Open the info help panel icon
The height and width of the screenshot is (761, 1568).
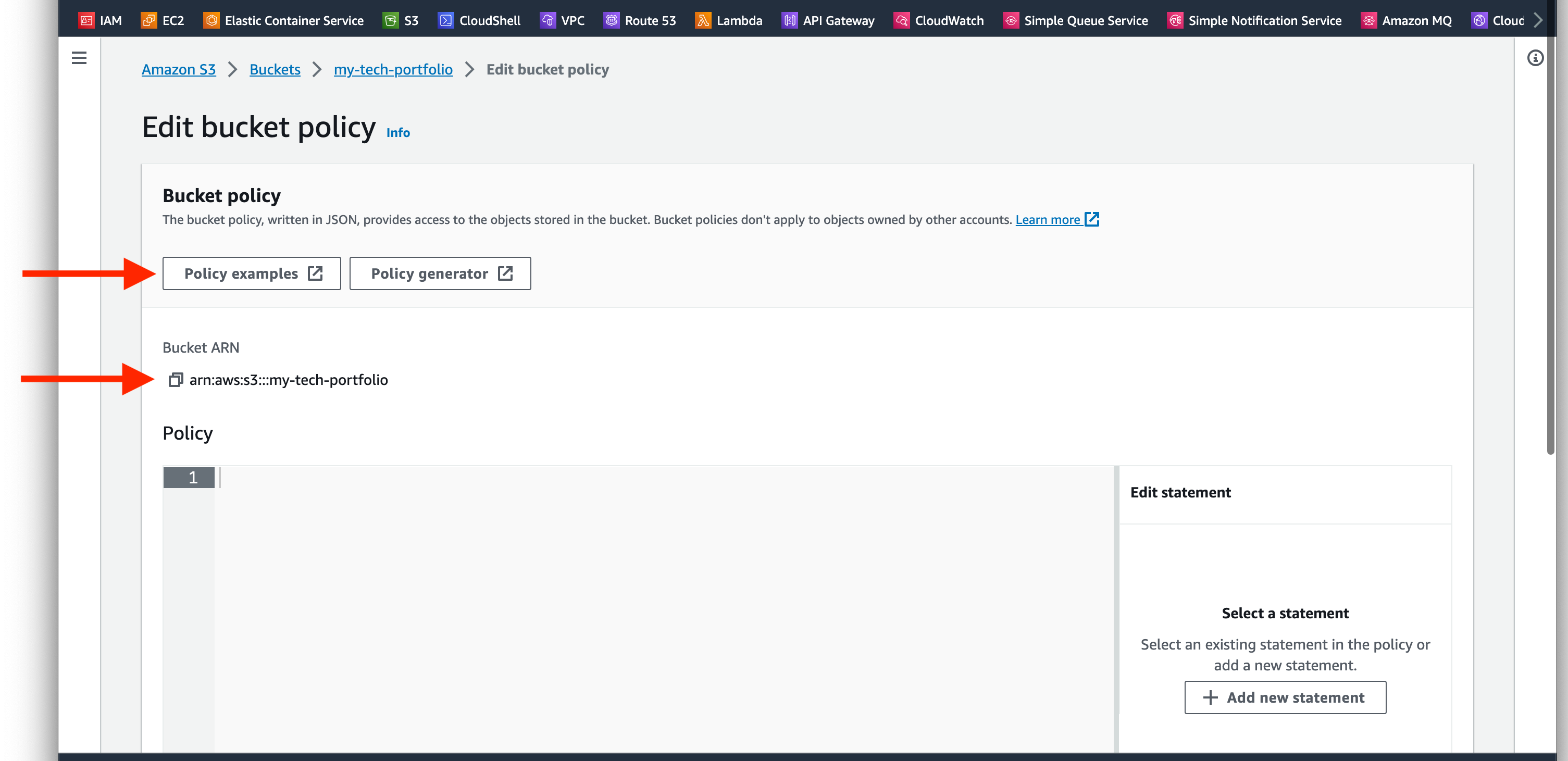pyautogui.click(x=1535, y=58)
